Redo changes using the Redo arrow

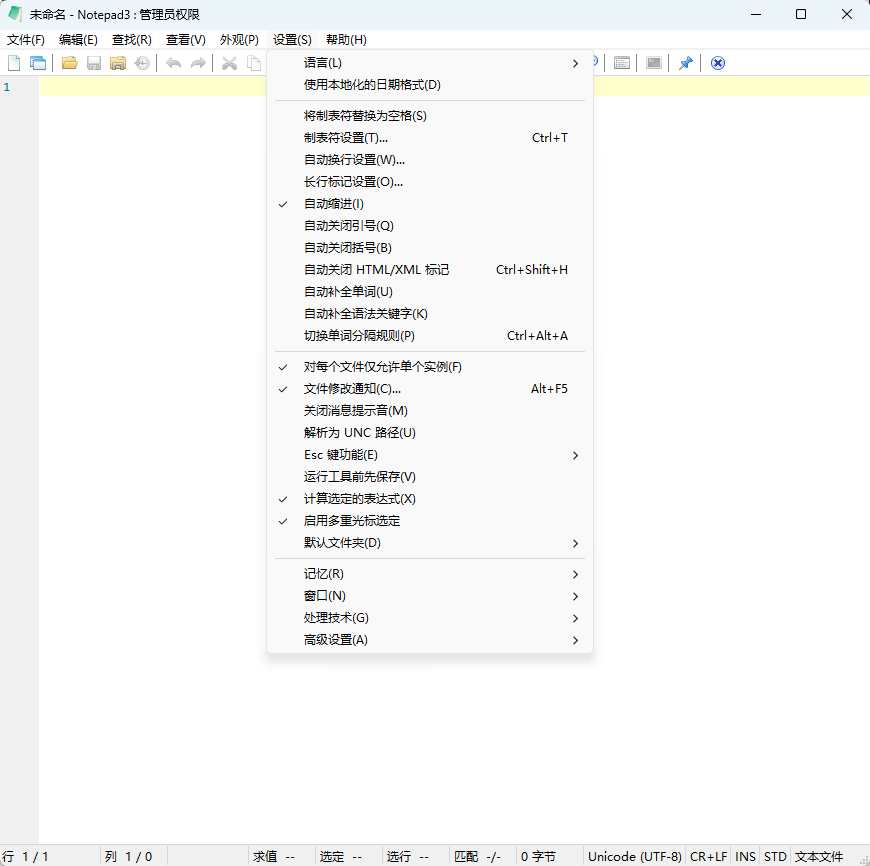(198, 63)
